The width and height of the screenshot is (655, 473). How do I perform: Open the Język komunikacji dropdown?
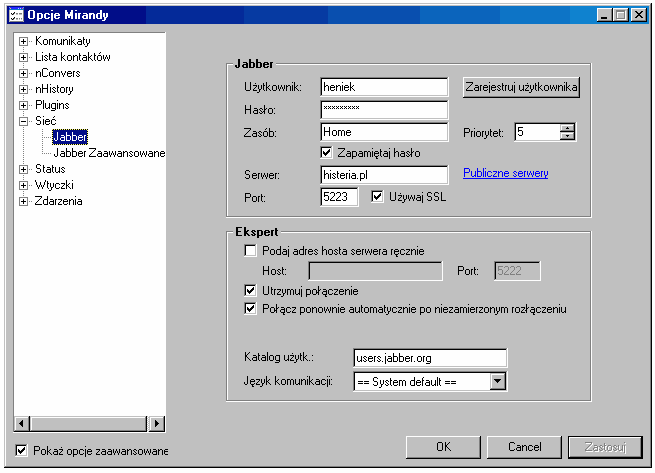point(498,381)
